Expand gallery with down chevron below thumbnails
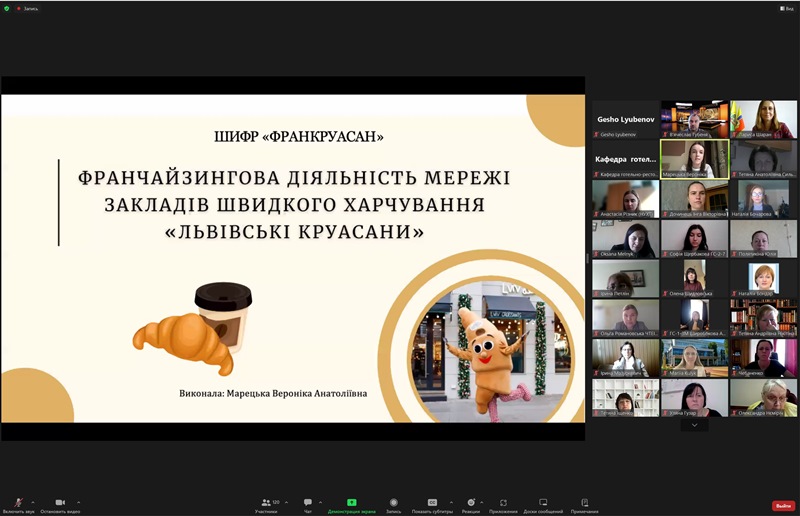The height and width of the screenshot is (516, 800). [x=694, y=425]
